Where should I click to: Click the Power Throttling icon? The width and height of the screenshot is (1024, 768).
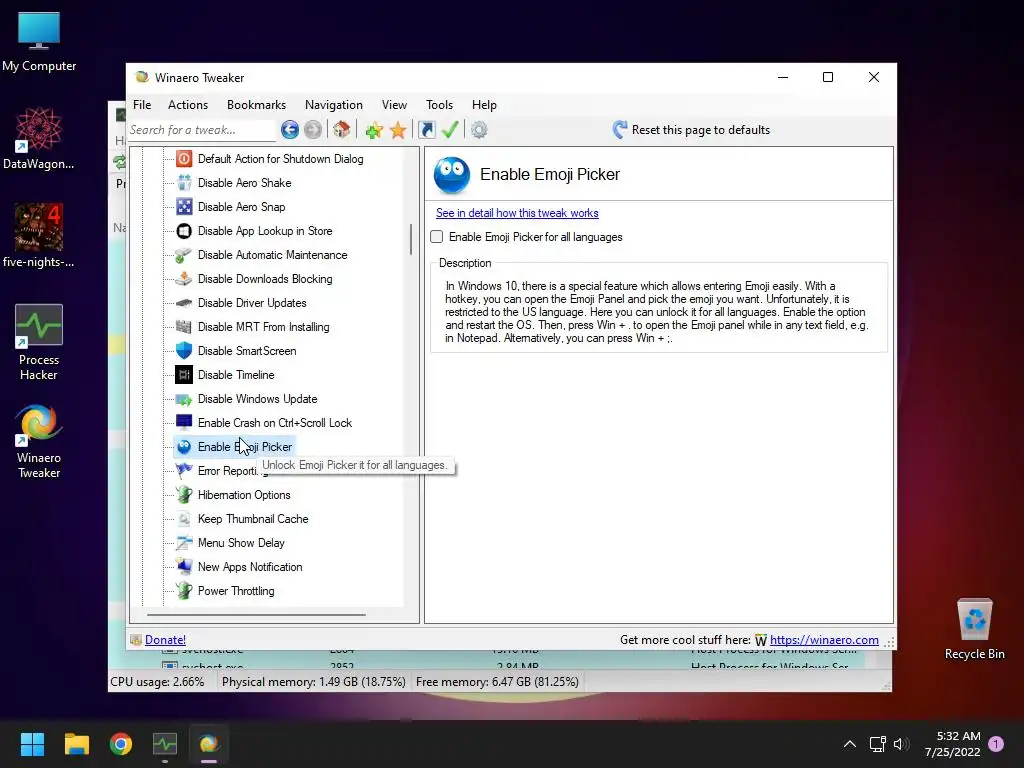(x=184, y=591)
